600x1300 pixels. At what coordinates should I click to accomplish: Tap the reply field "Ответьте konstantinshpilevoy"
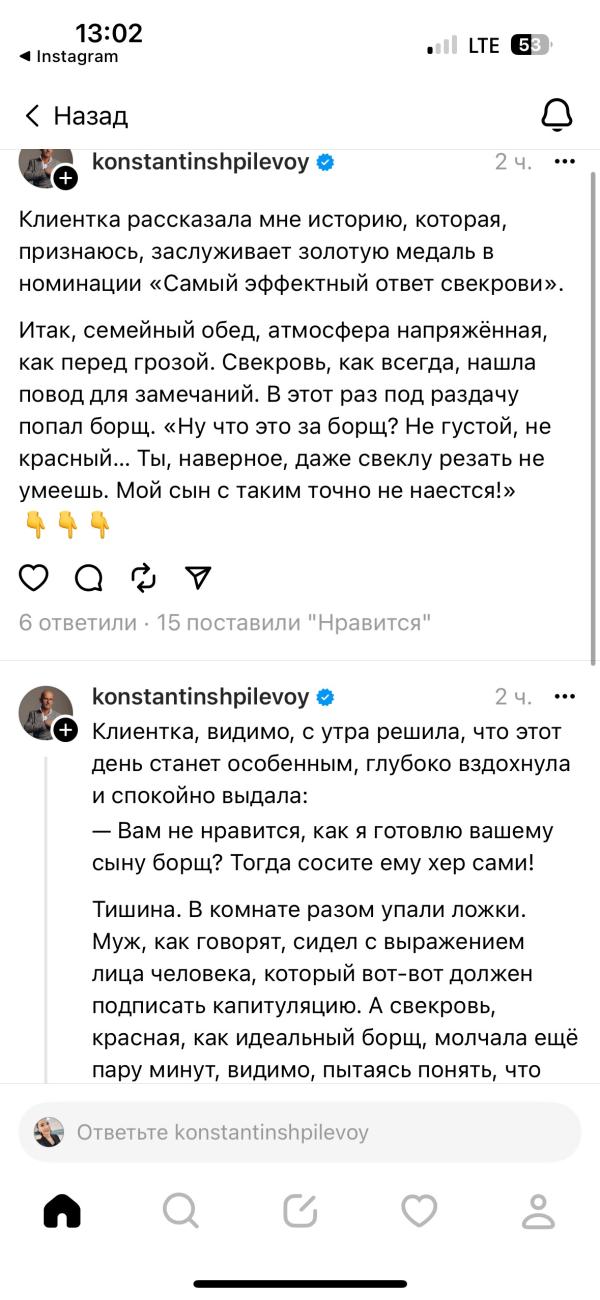pyautogui.click(x=300, y=1132)
